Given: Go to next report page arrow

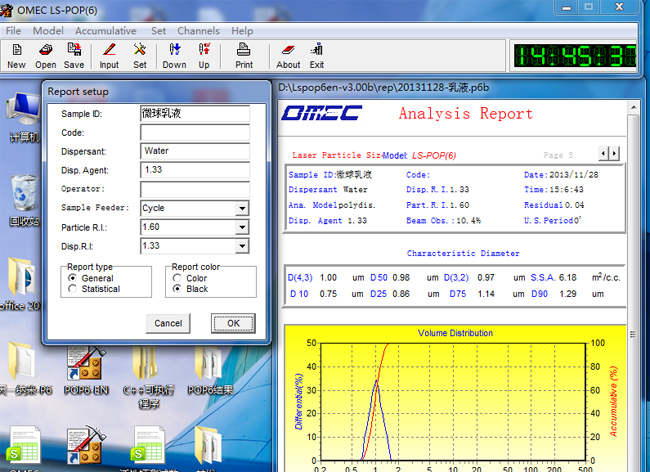Looking at the screenshot, I should click(x=614, y=154).
